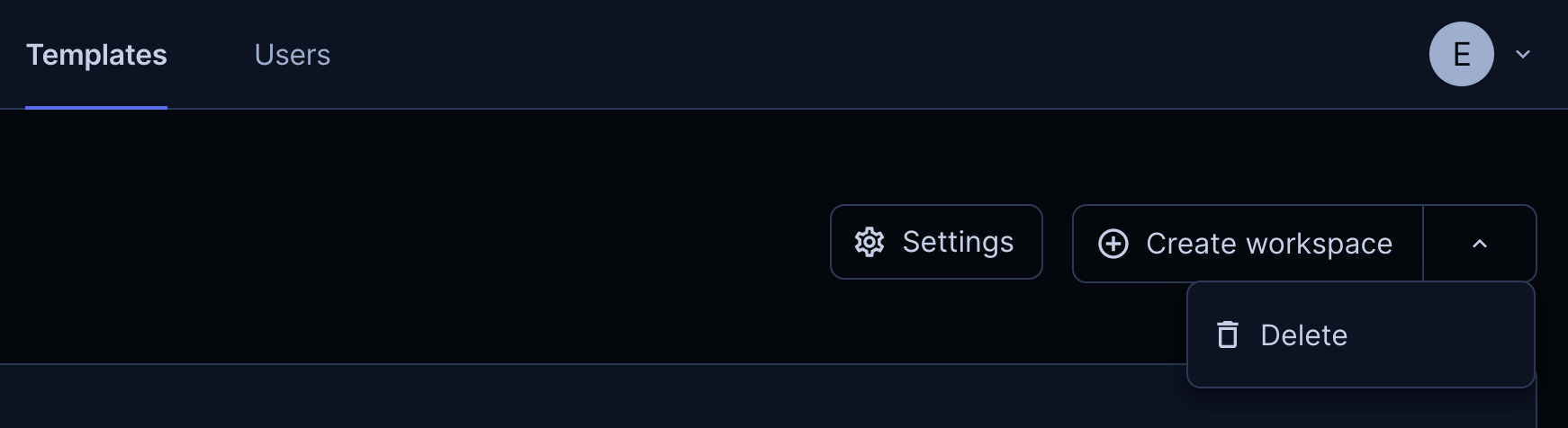Click the circular E profile badge
This screenshot has height=428, width=1568.
1462,54
